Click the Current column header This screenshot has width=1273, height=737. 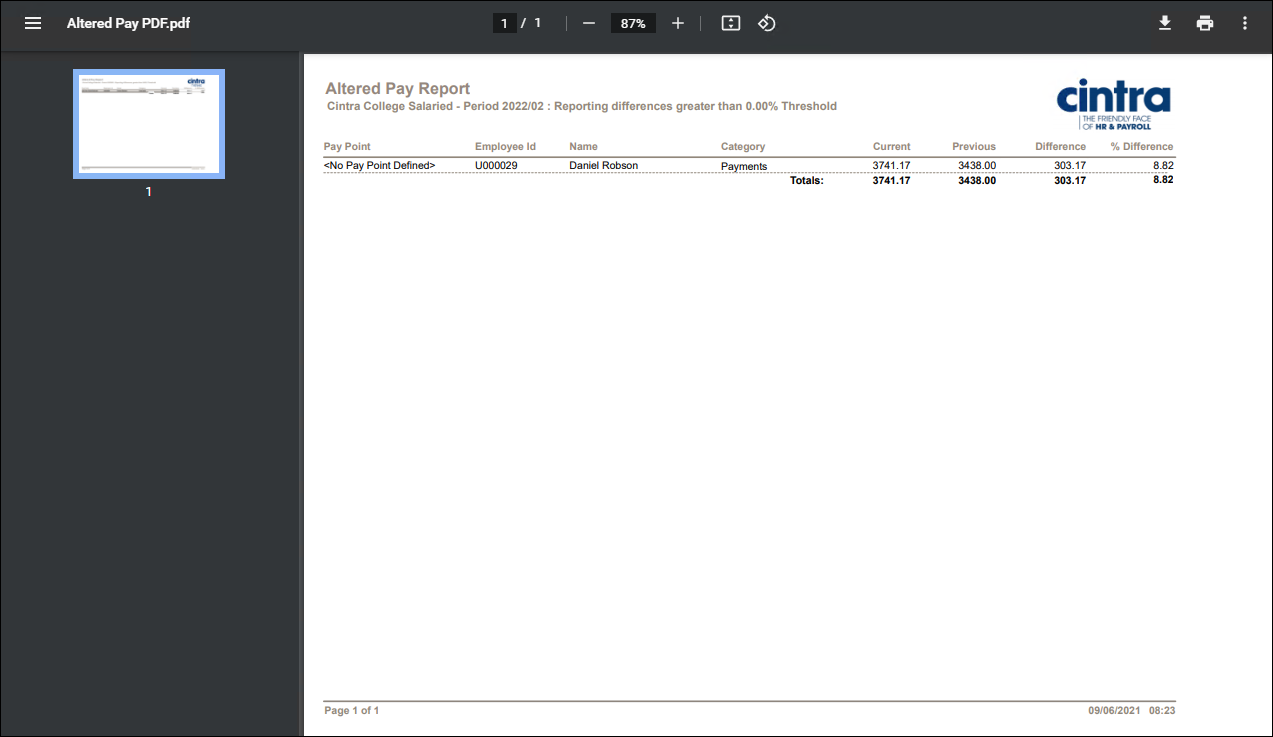(891, 146)
